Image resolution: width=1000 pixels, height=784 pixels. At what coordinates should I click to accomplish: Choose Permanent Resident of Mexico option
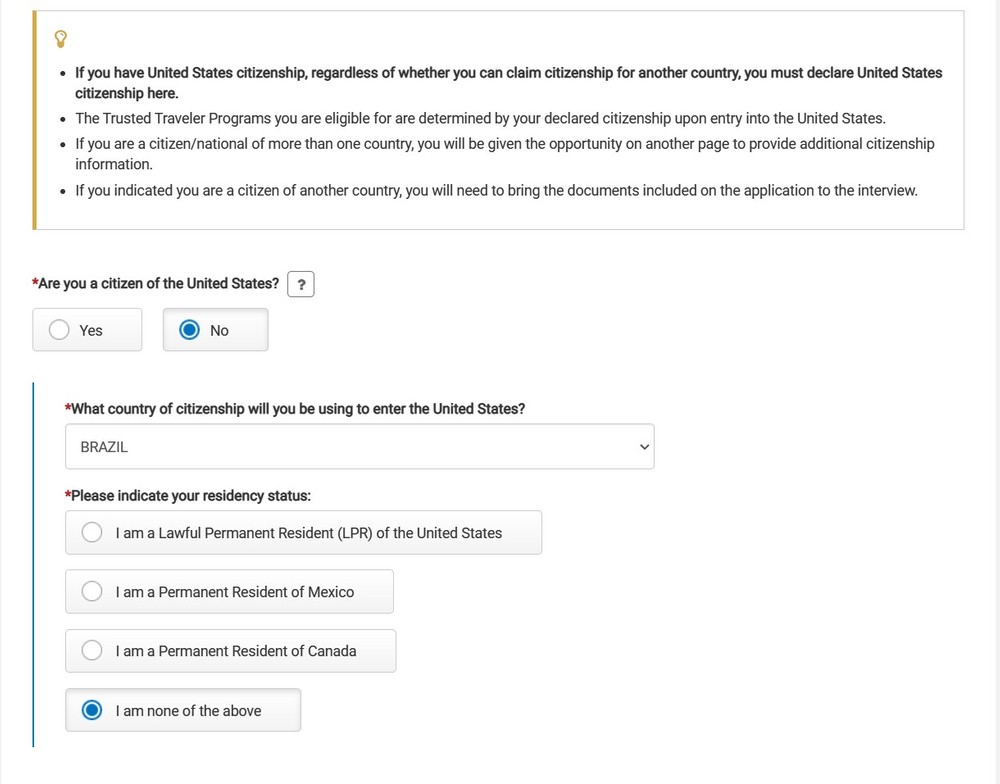93,592
